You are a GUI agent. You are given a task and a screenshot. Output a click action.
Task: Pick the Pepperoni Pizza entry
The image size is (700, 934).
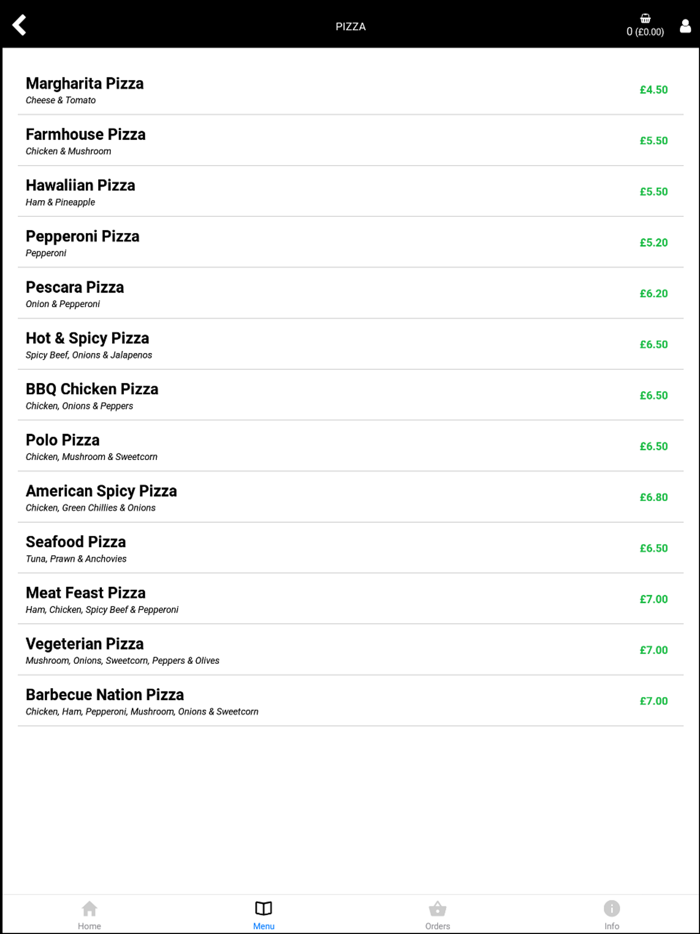point(82,237)
